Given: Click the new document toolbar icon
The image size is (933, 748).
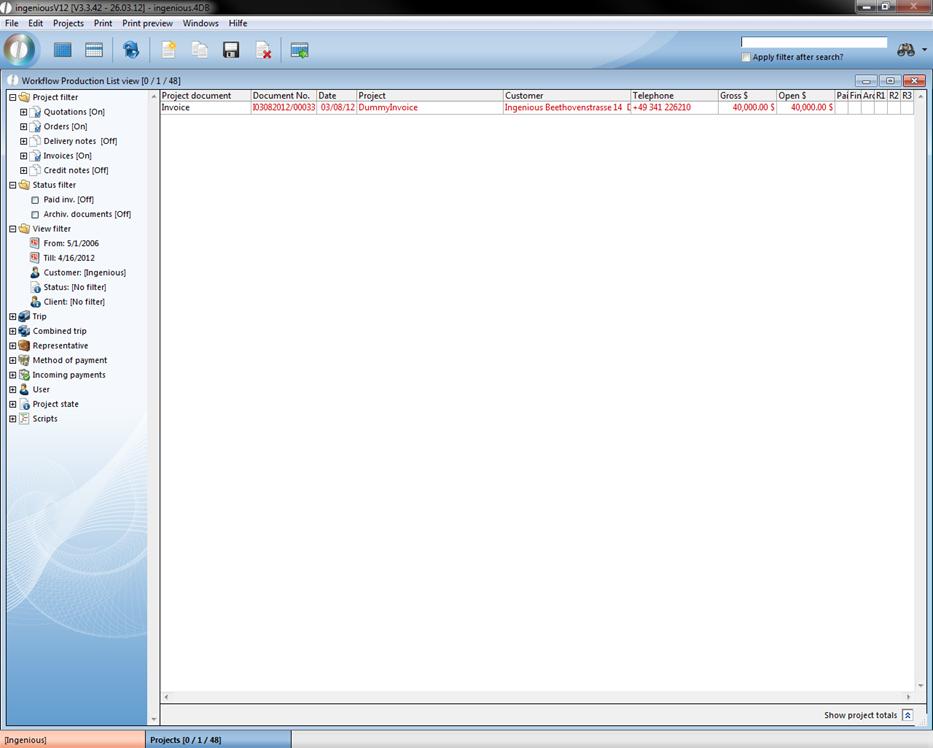Looking at the screenshot, I should (x=168, y=50).
